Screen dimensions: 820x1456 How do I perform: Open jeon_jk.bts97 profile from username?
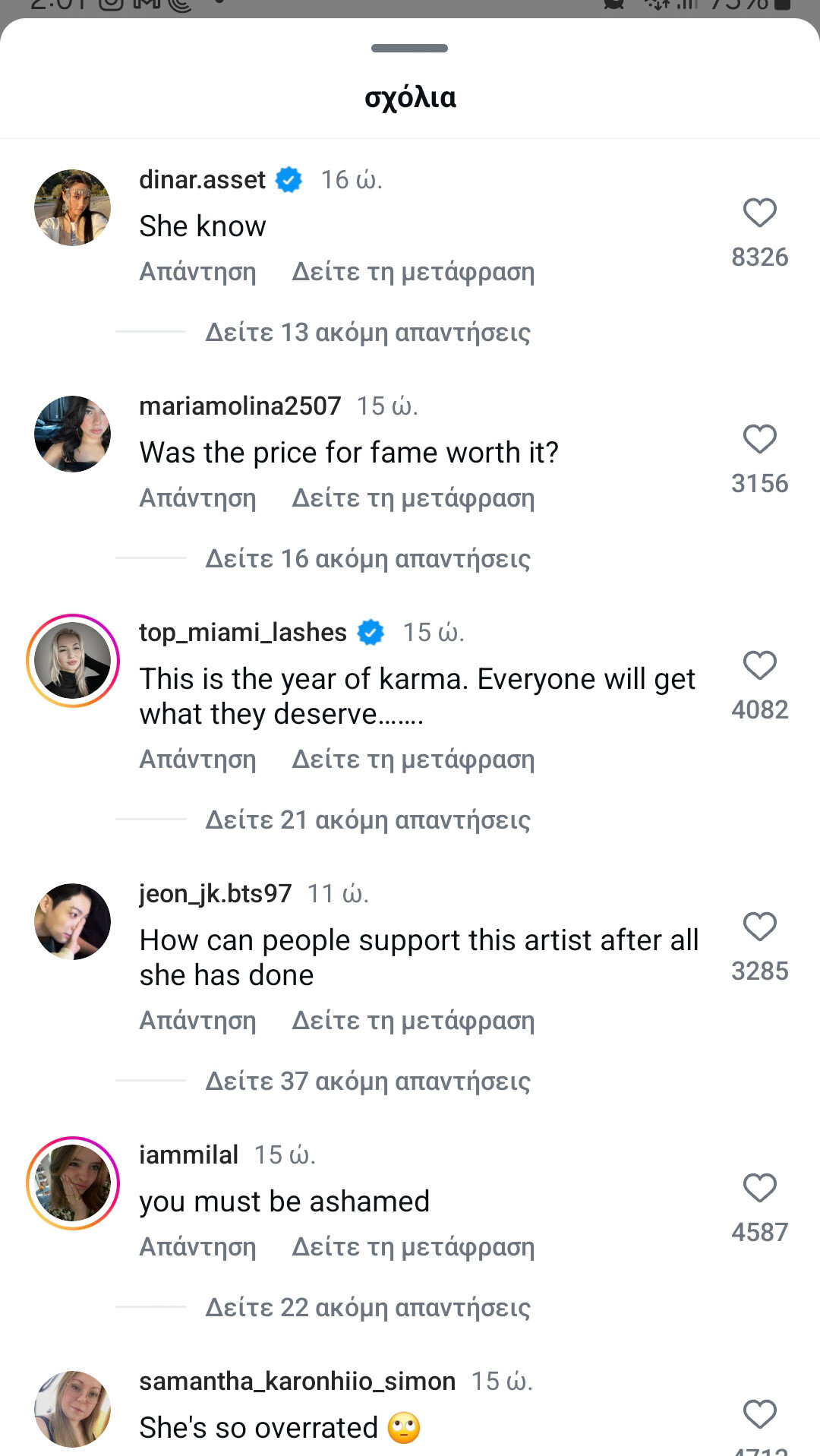click(x=215, y=894)
